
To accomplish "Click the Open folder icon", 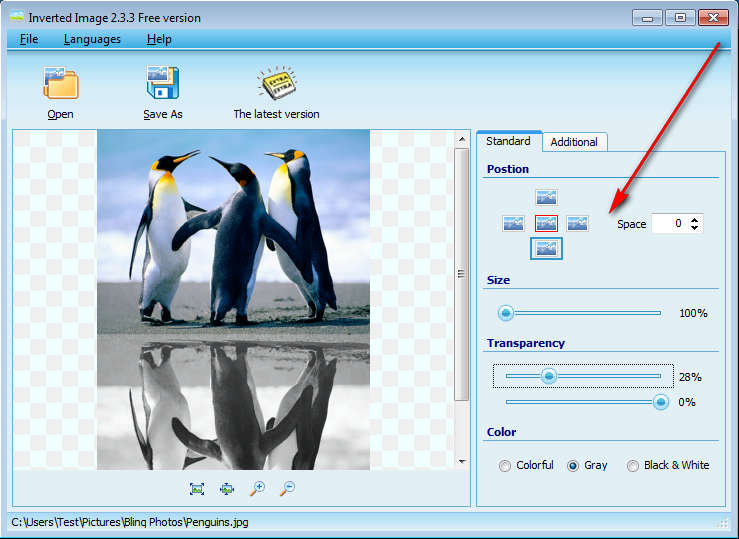I will point(60,83).
